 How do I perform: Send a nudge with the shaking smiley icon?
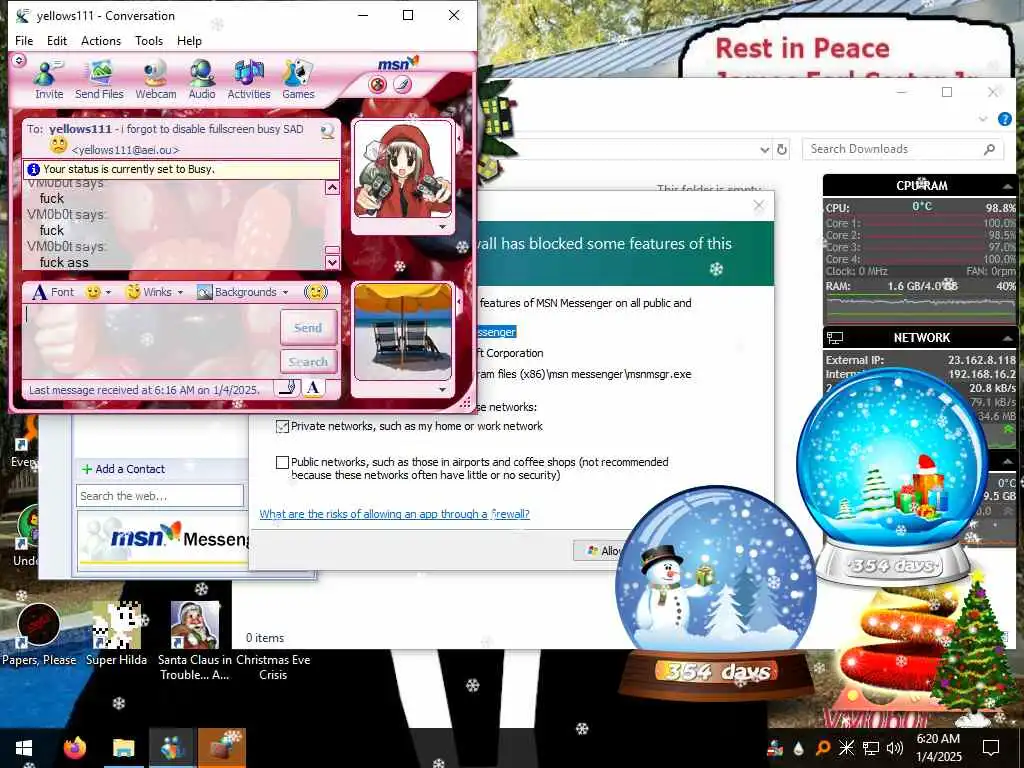(316, 292)
